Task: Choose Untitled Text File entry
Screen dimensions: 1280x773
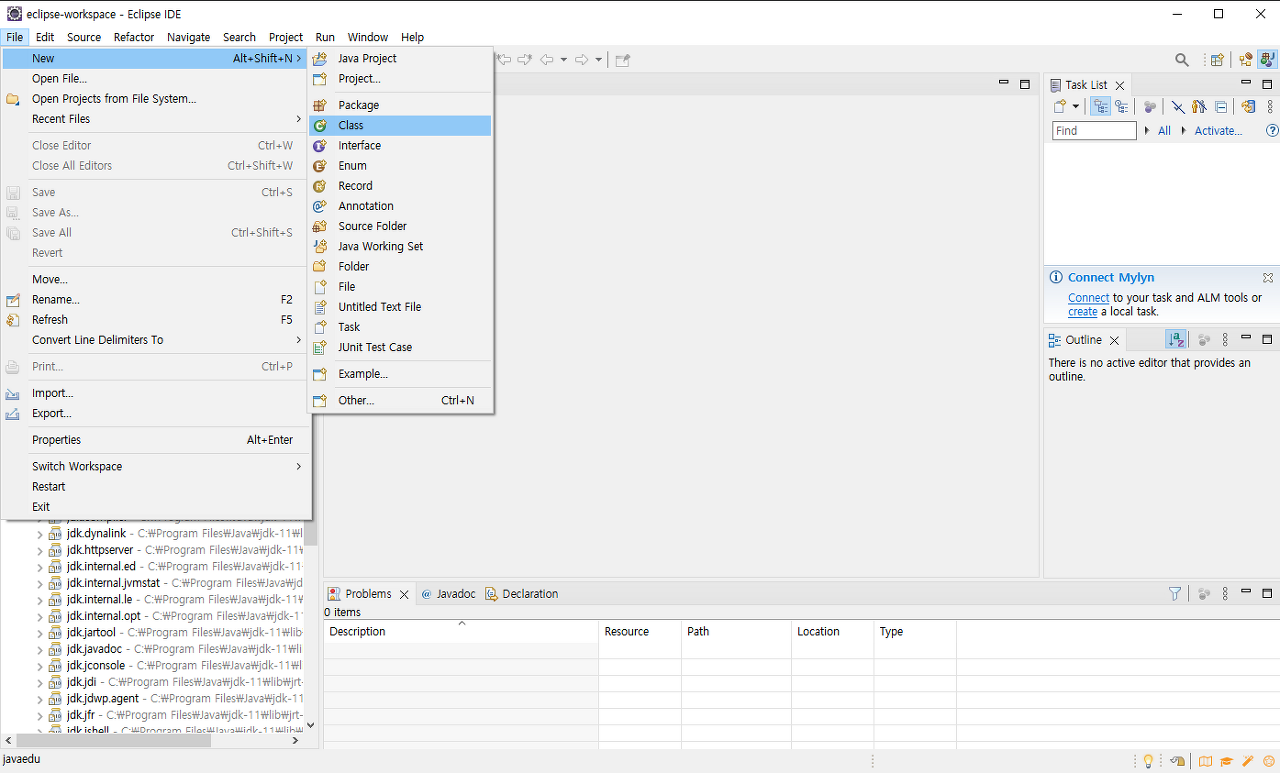Action: coord(400,307)
